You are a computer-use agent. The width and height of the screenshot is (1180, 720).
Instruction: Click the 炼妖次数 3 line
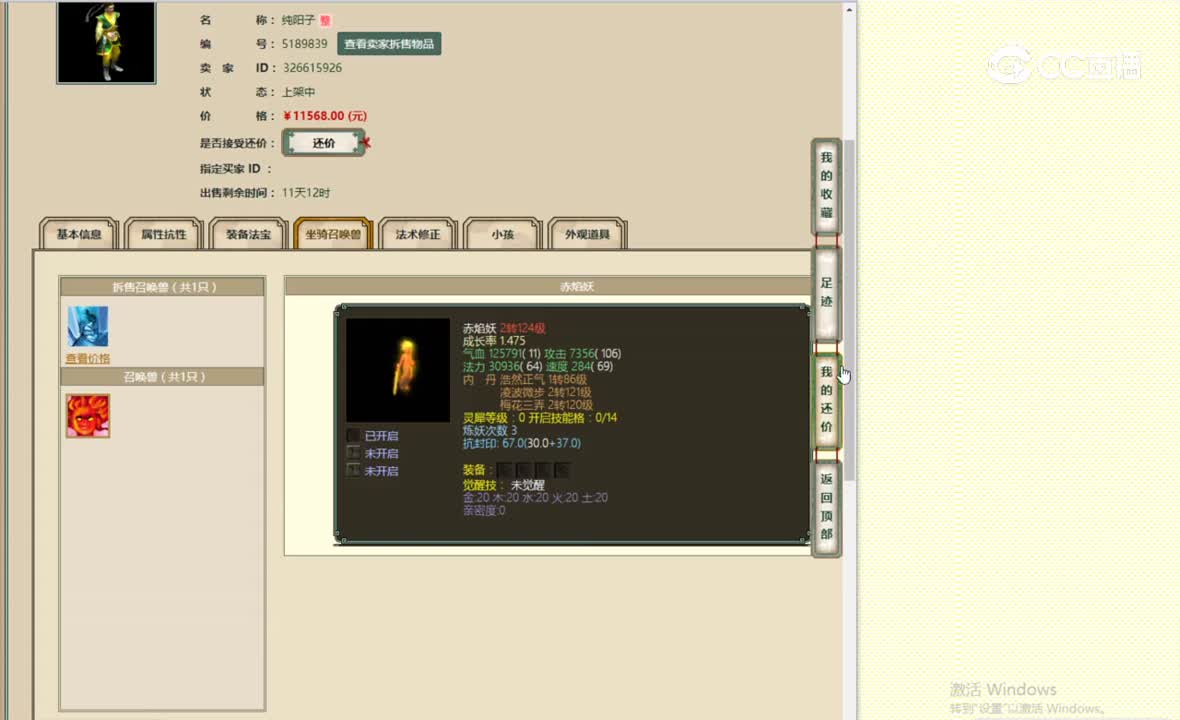[490, 431]
